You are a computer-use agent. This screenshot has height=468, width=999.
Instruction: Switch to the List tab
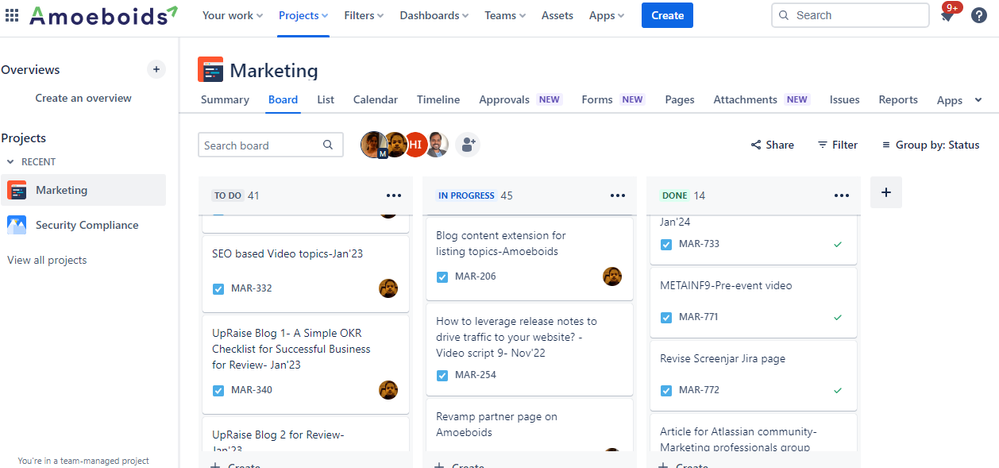326,99
